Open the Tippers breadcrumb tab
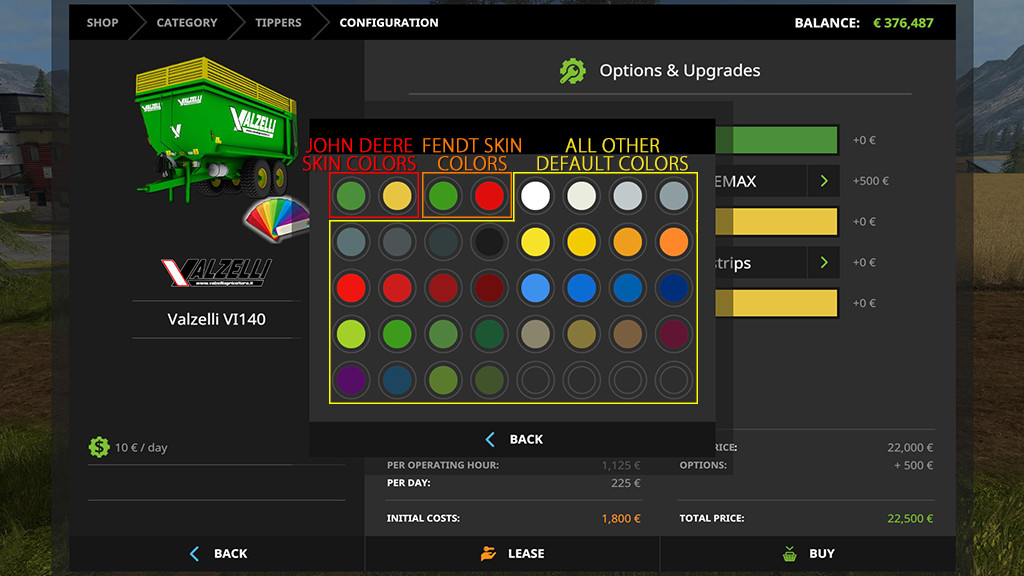The image size is (1024, 576). point(278,22)
